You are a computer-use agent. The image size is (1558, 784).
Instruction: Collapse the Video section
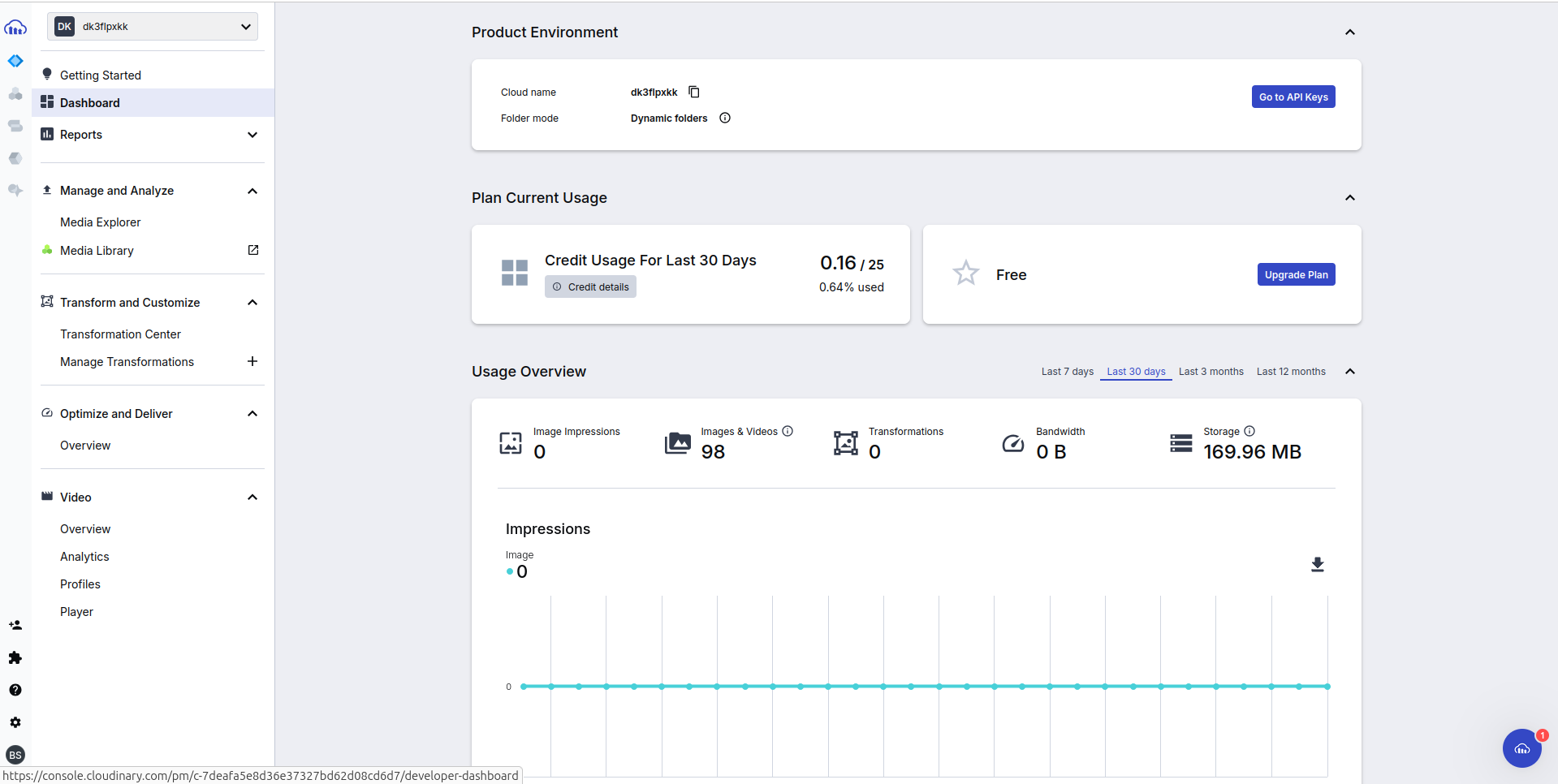(252, 498)
